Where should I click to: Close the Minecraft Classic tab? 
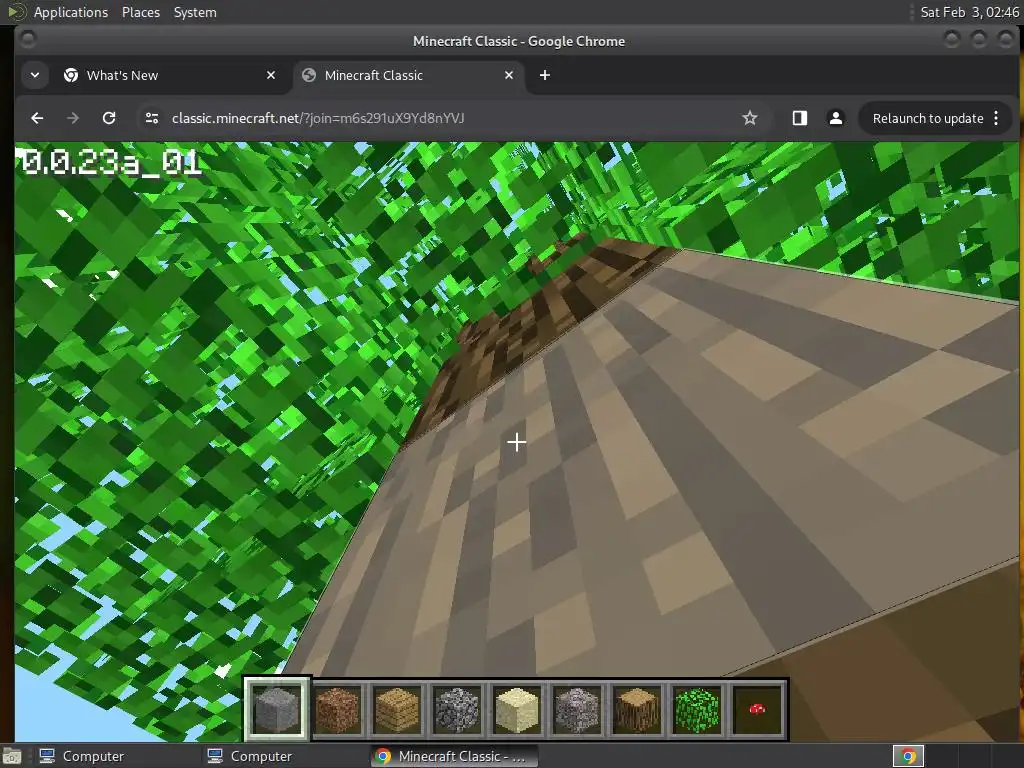point(509,75)
